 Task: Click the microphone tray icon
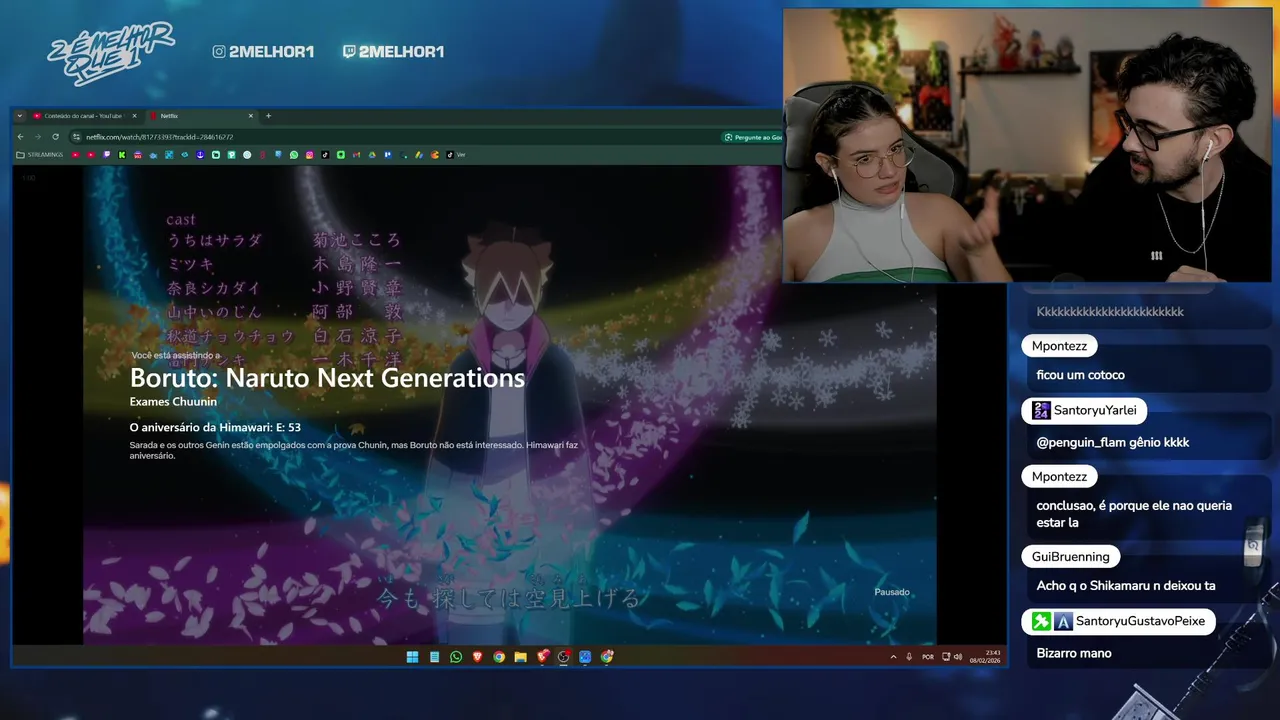[909, 657]
